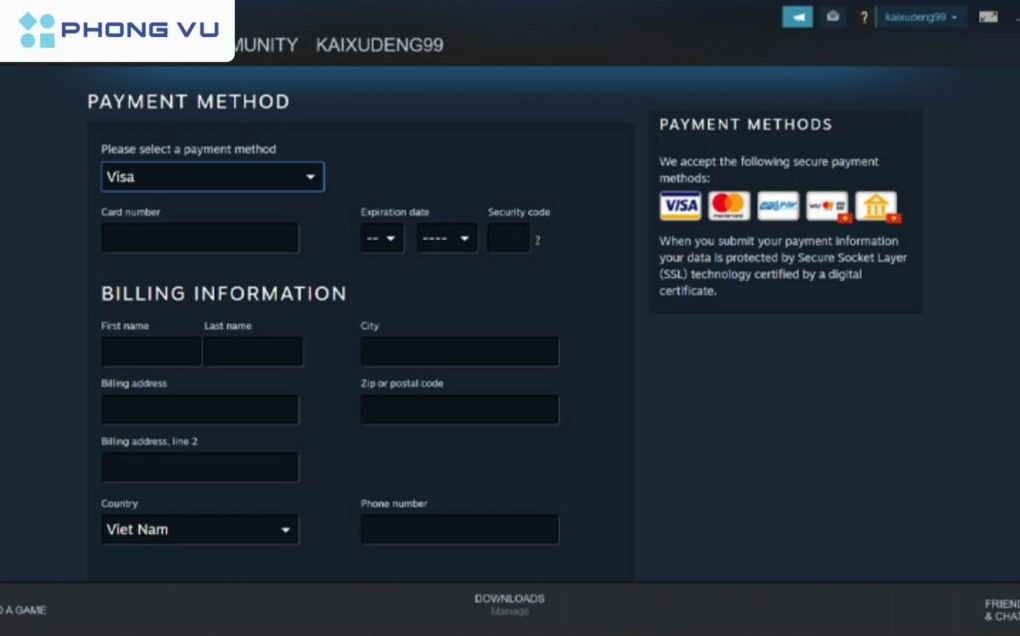Click the security code help link
The height and width of the screenshot is (636, 1020).
537,240
